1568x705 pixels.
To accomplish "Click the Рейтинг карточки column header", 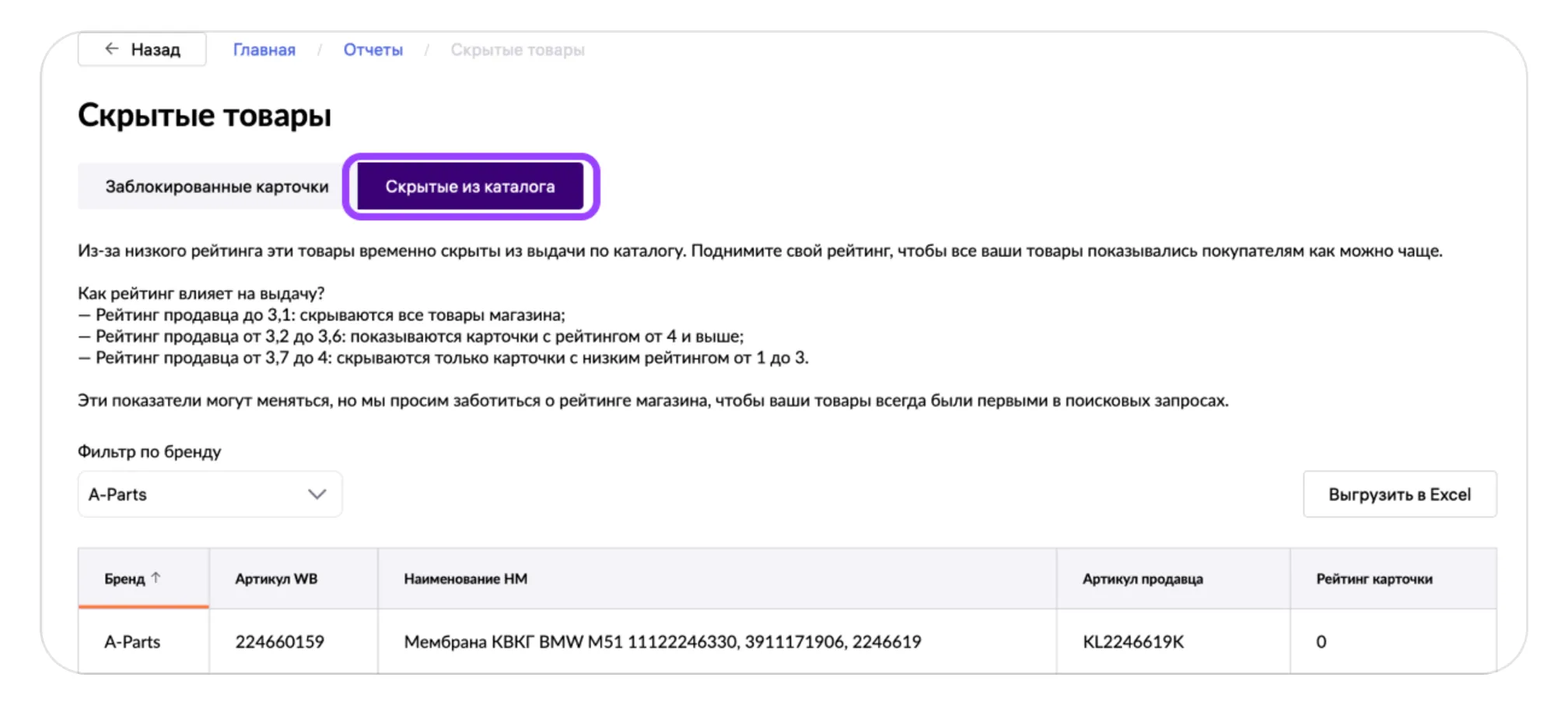I will point(1374,579).
